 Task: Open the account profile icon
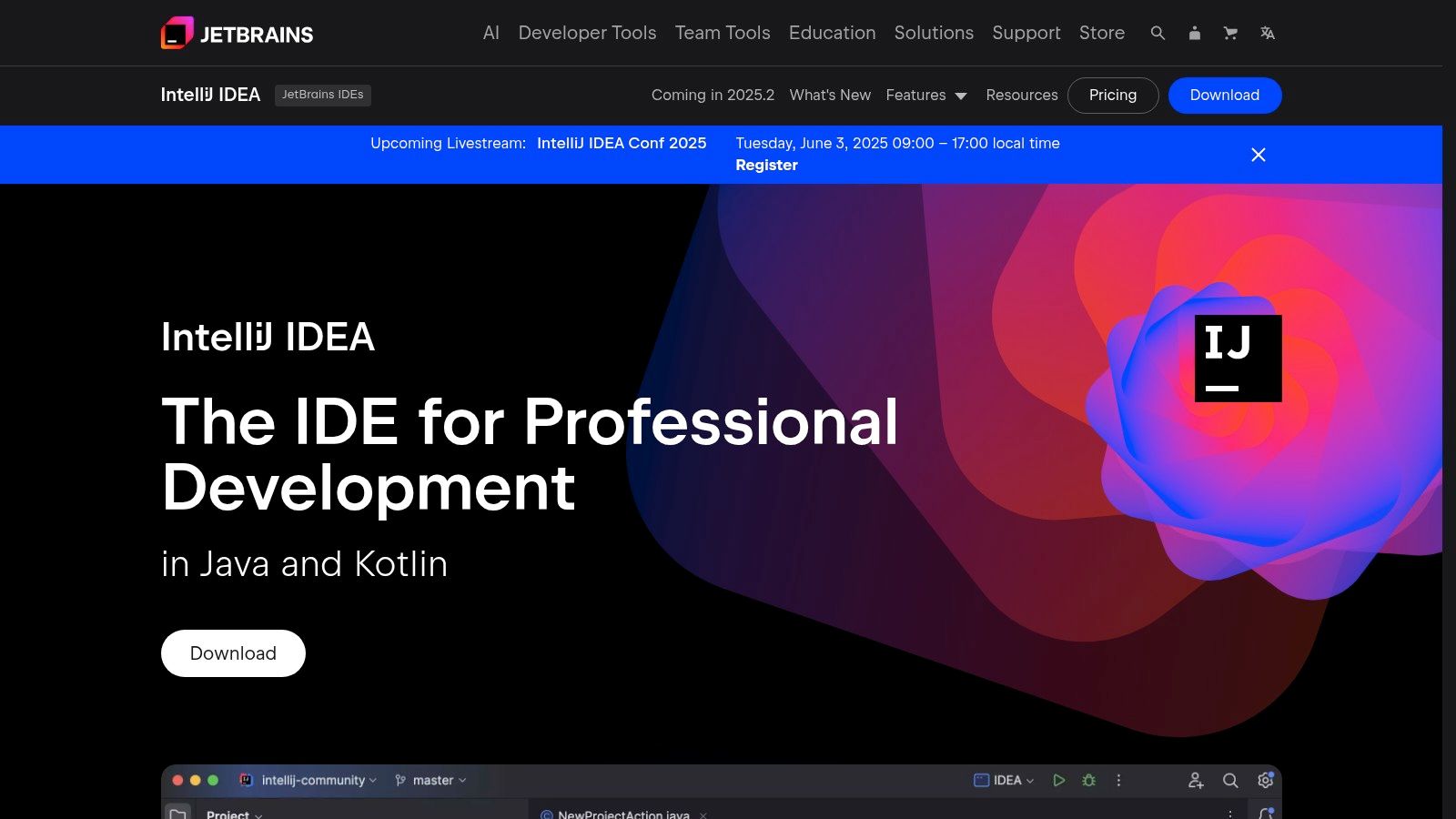click(x=1195, y=33)
